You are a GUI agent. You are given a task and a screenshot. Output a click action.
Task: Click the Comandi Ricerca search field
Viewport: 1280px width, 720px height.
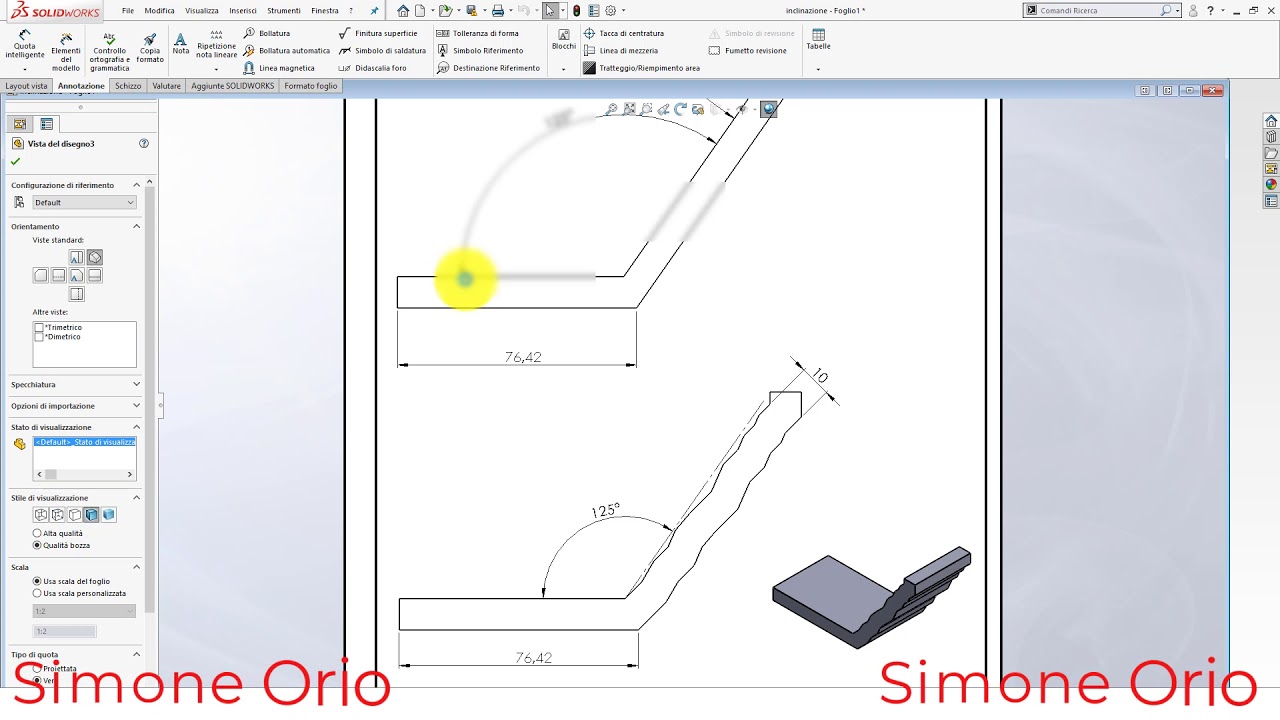(x=1099, y=10)
